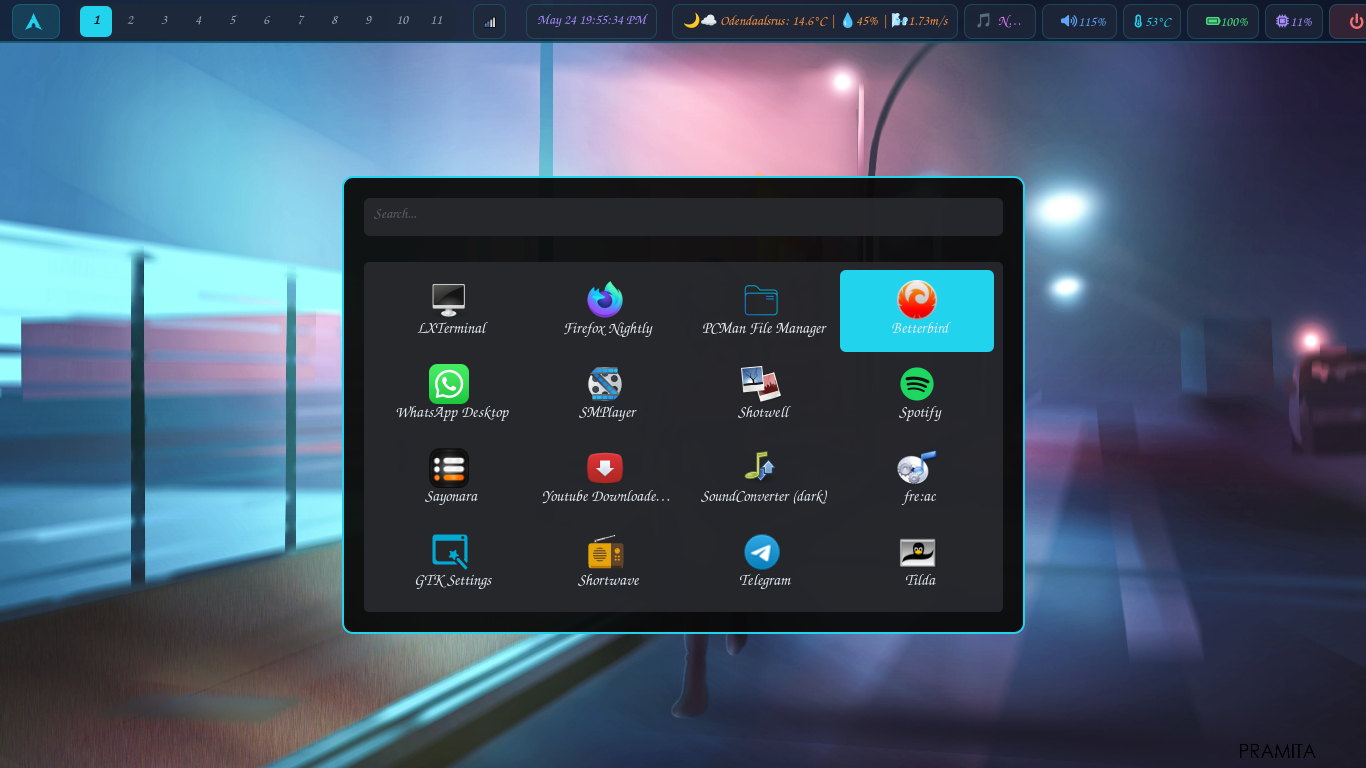Check the 53°C temperature module
Screen dimensions: 1366x768
point(1152,21)
